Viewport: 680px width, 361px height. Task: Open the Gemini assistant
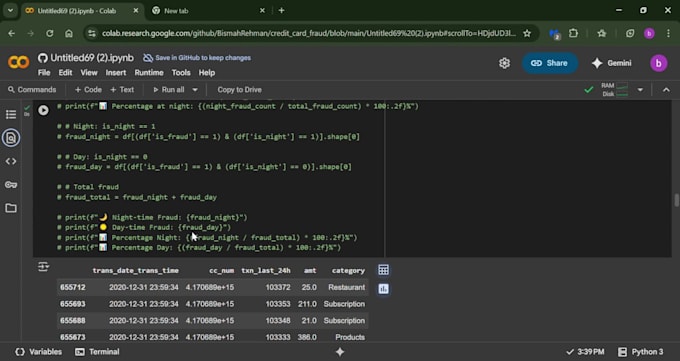611,63
